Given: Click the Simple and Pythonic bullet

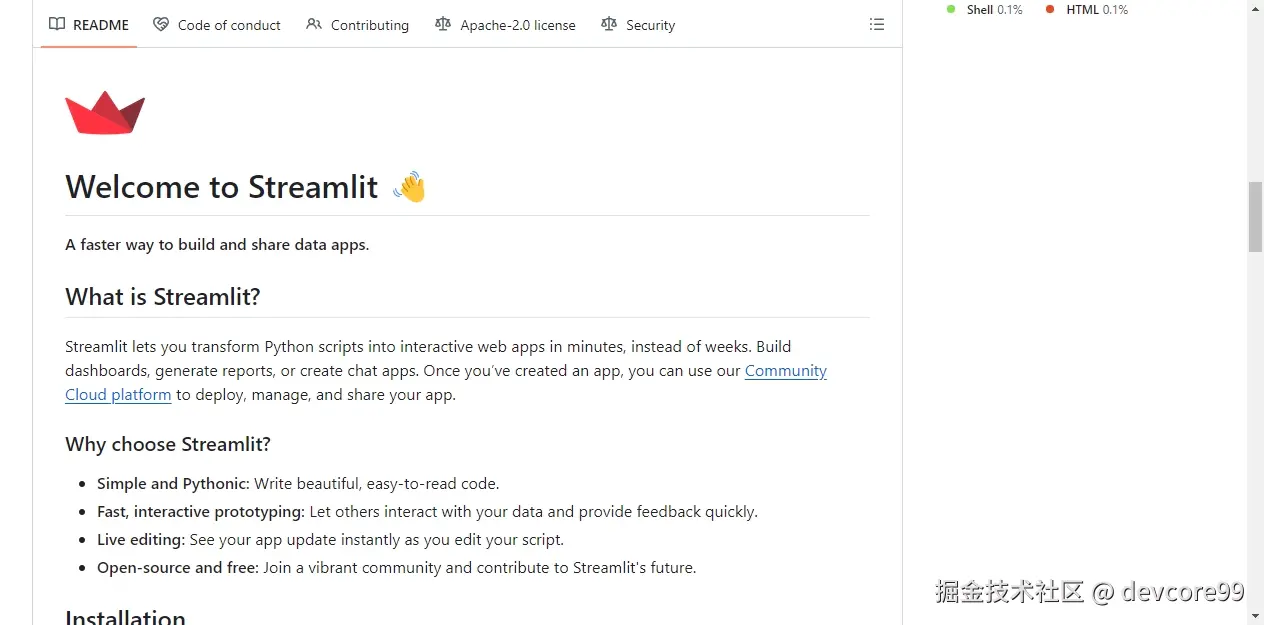Looking at the screenshot, I should [x=298, y=484].
